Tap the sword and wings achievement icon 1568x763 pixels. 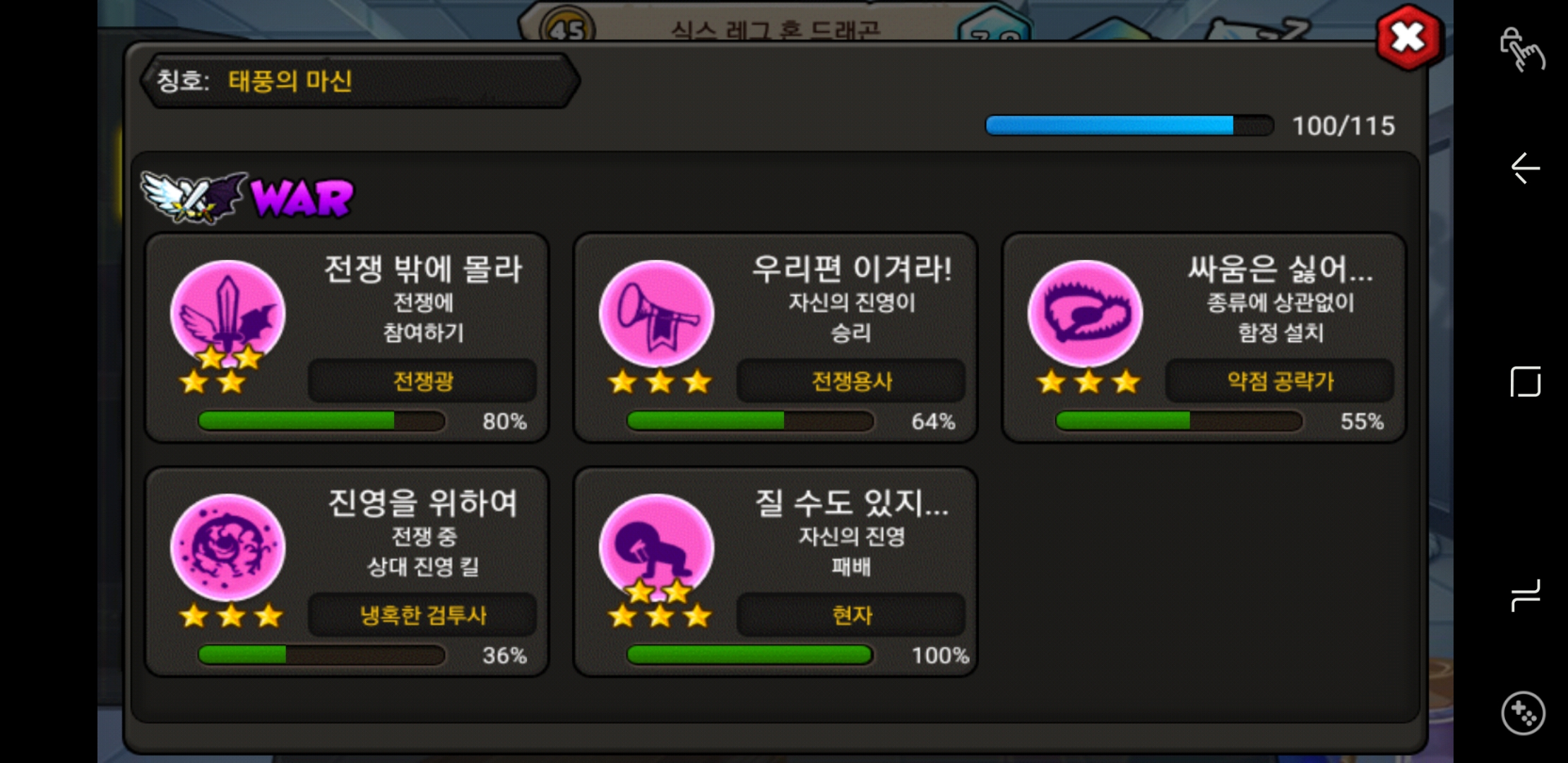pyautogui.click(x=228, y=313)
